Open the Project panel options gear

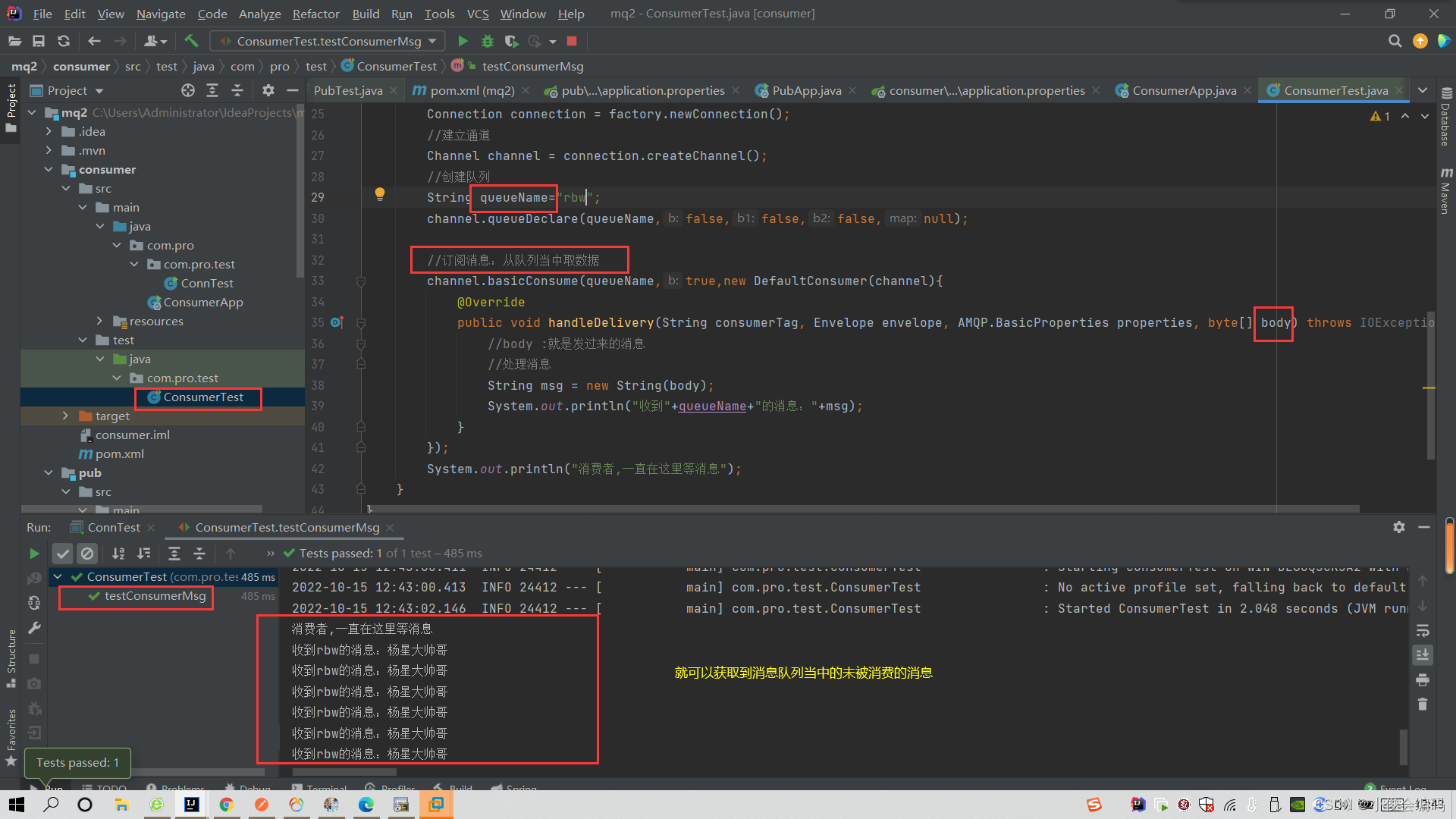point(268,90)
